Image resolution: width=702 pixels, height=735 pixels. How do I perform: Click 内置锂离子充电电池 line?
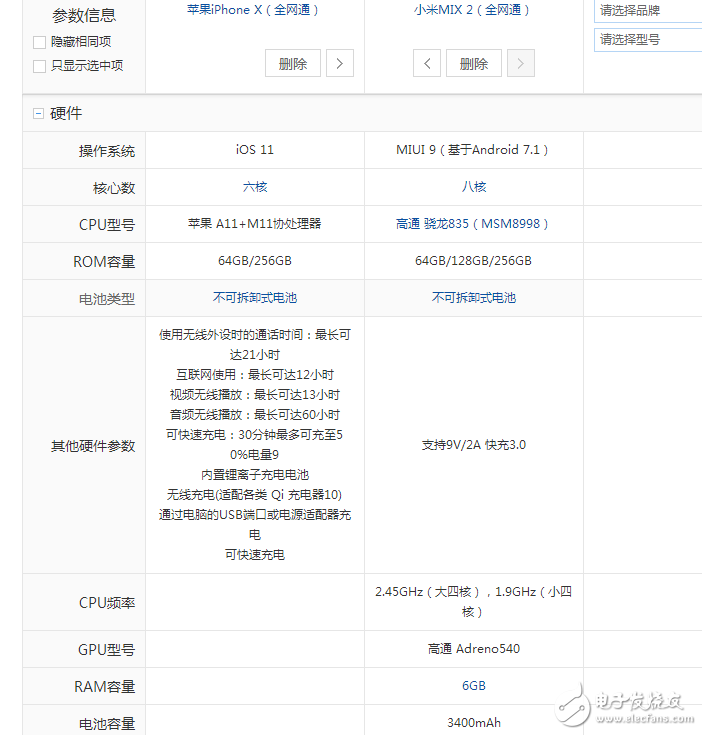(255, 475)
